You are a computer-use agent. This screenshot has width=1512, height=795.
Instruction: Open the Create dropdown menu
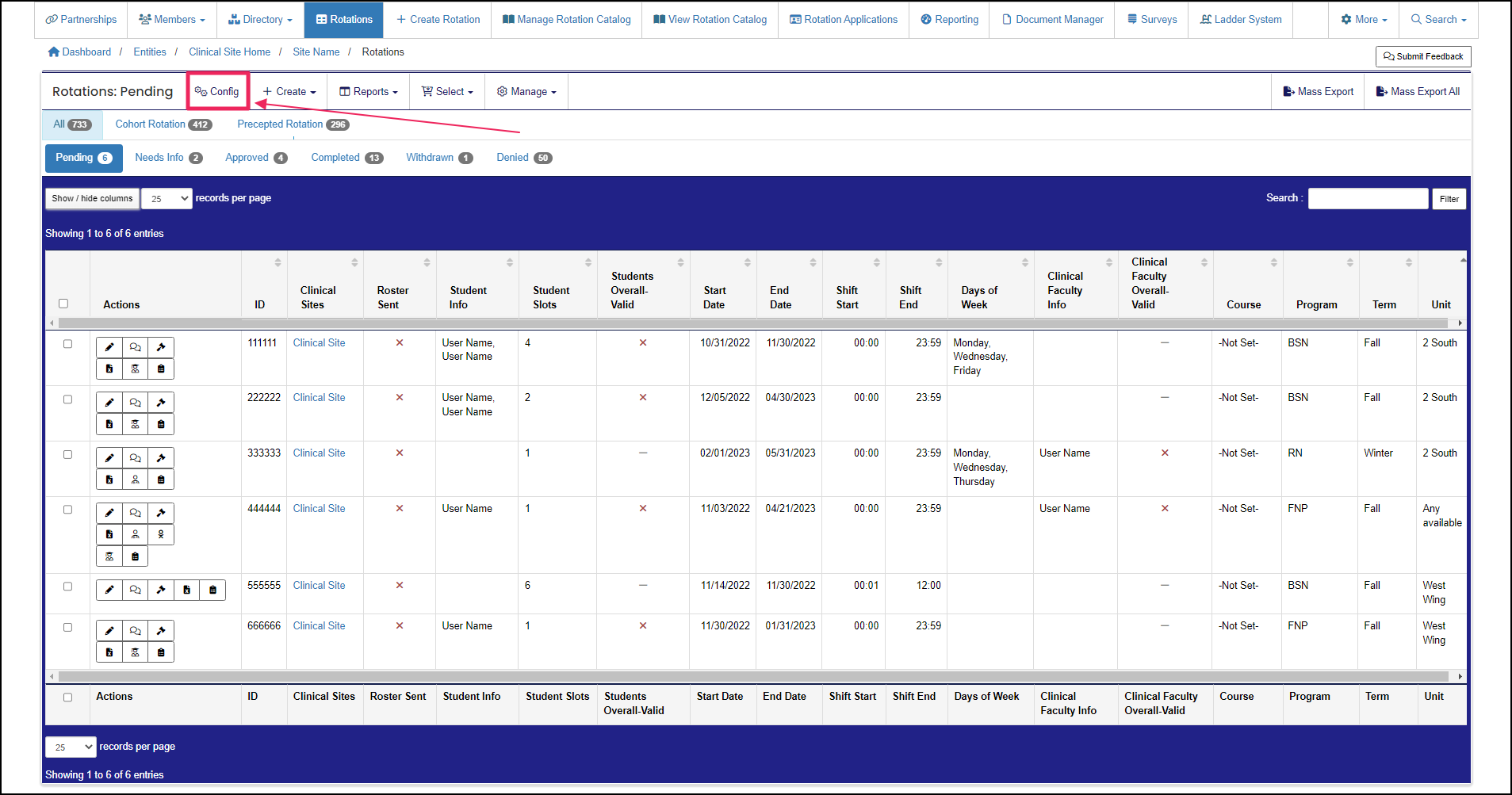coord(289,91)
